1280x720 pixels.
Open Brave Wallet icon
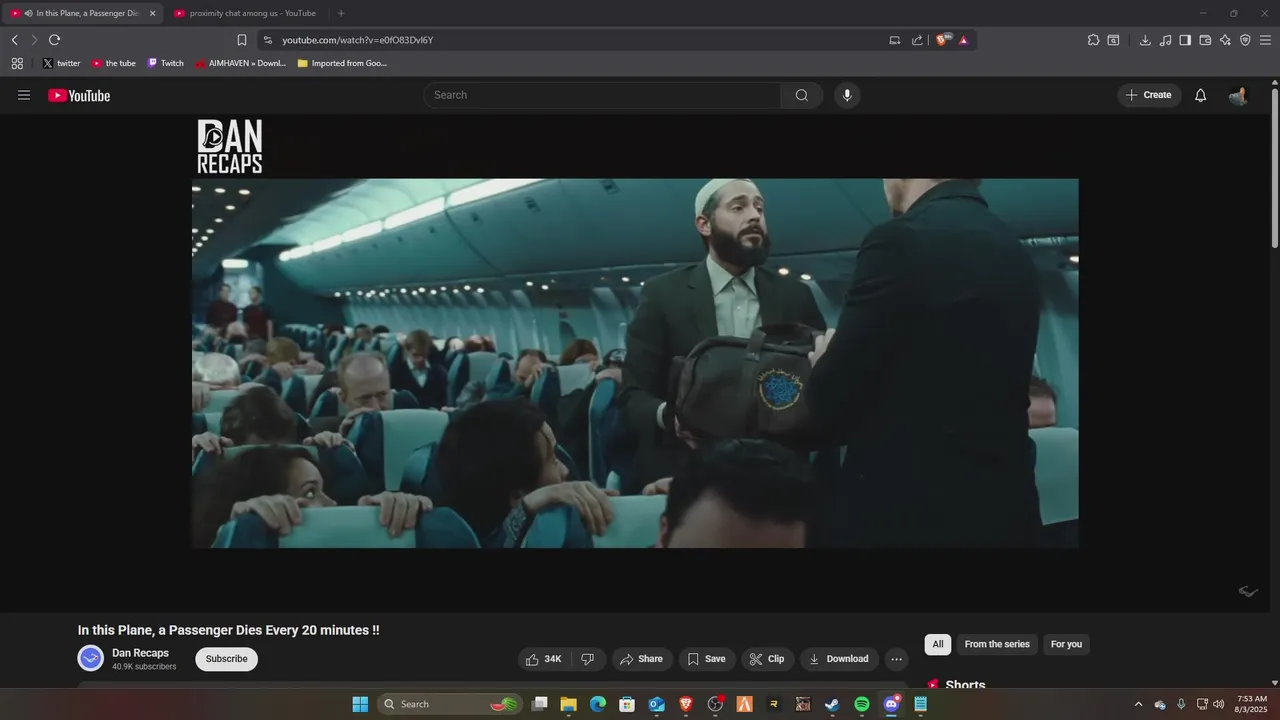coord(1205,40)
